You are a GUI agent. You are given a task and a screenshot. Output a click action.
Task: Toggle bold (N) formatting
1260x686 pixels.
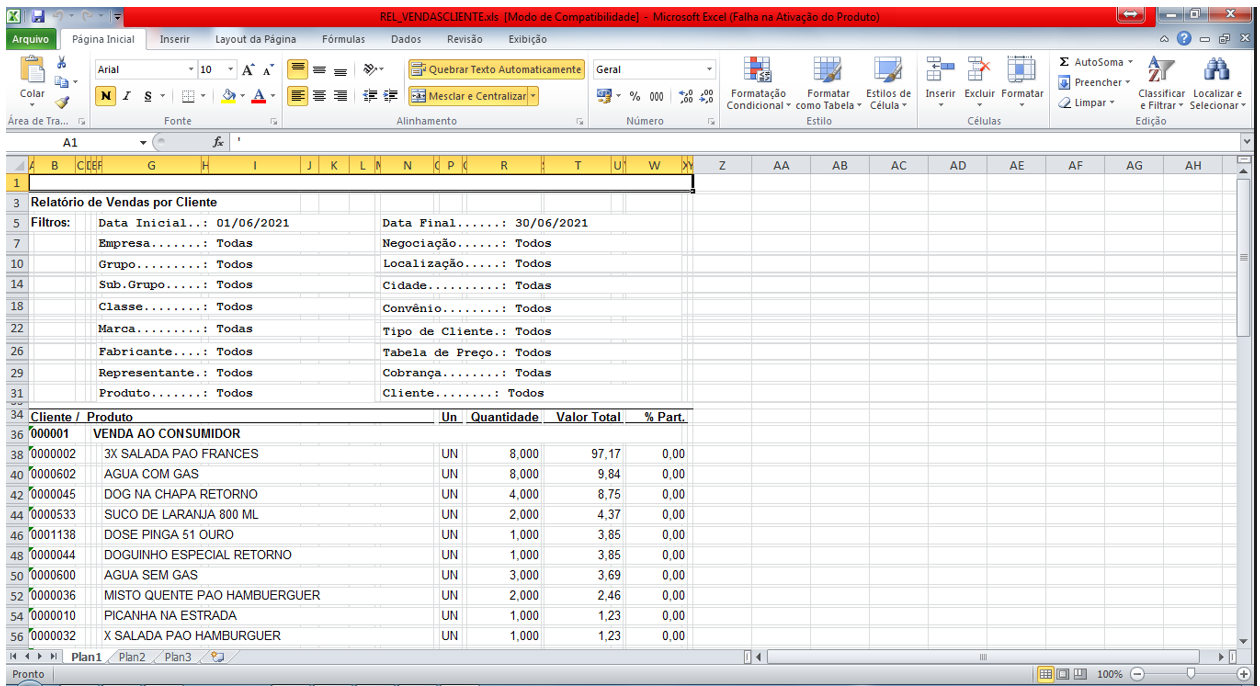tap(106, 96)
